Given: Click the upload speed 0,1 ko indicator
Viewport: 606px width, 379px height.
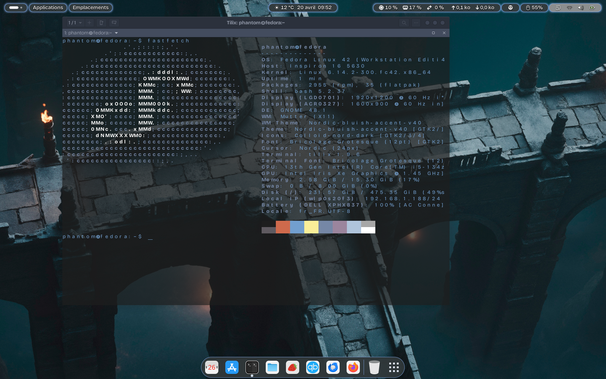Looking at the screenshot, I should coord(460,7).
